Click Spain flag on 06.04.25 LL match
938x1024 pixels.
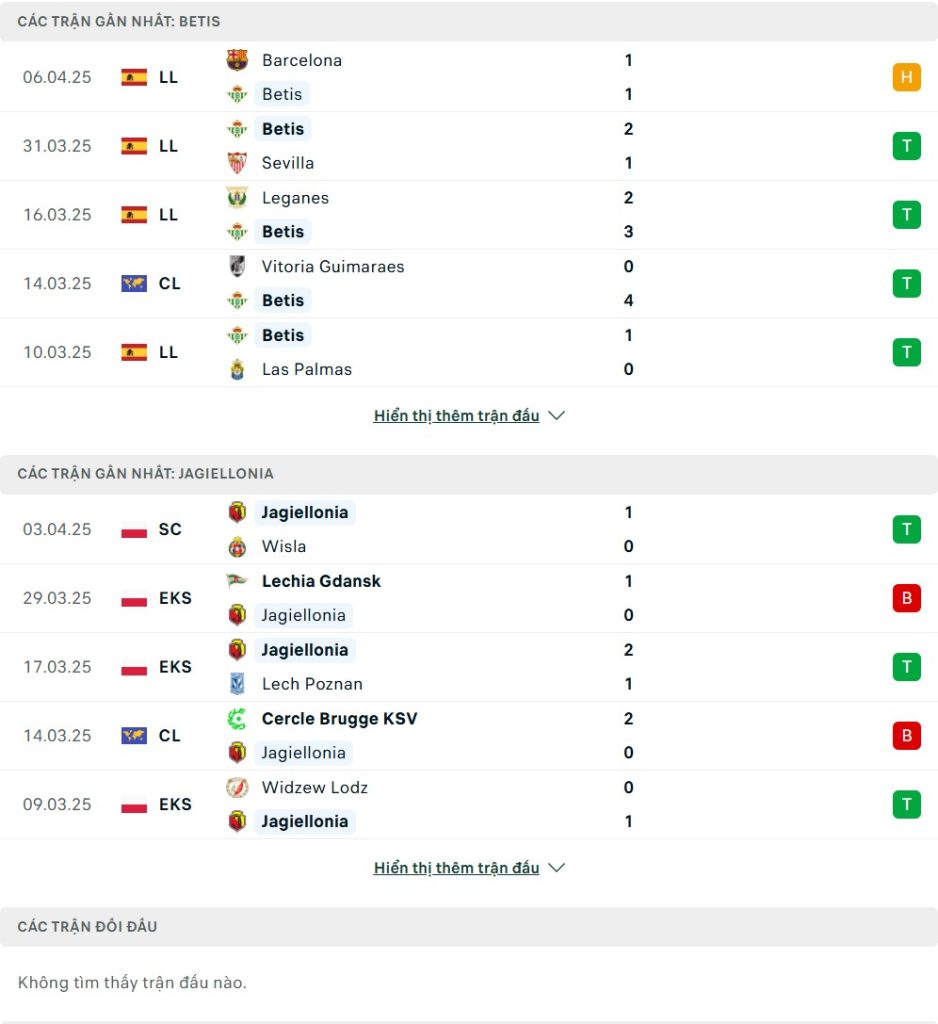point(134,77)
